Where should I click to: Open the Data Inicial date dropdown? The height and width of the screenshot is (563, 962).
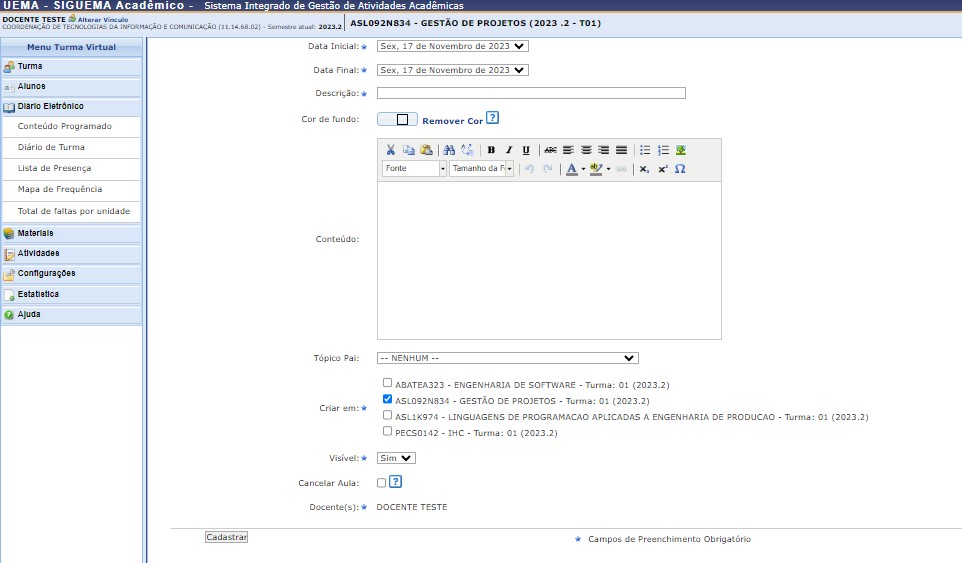point(452,46)
